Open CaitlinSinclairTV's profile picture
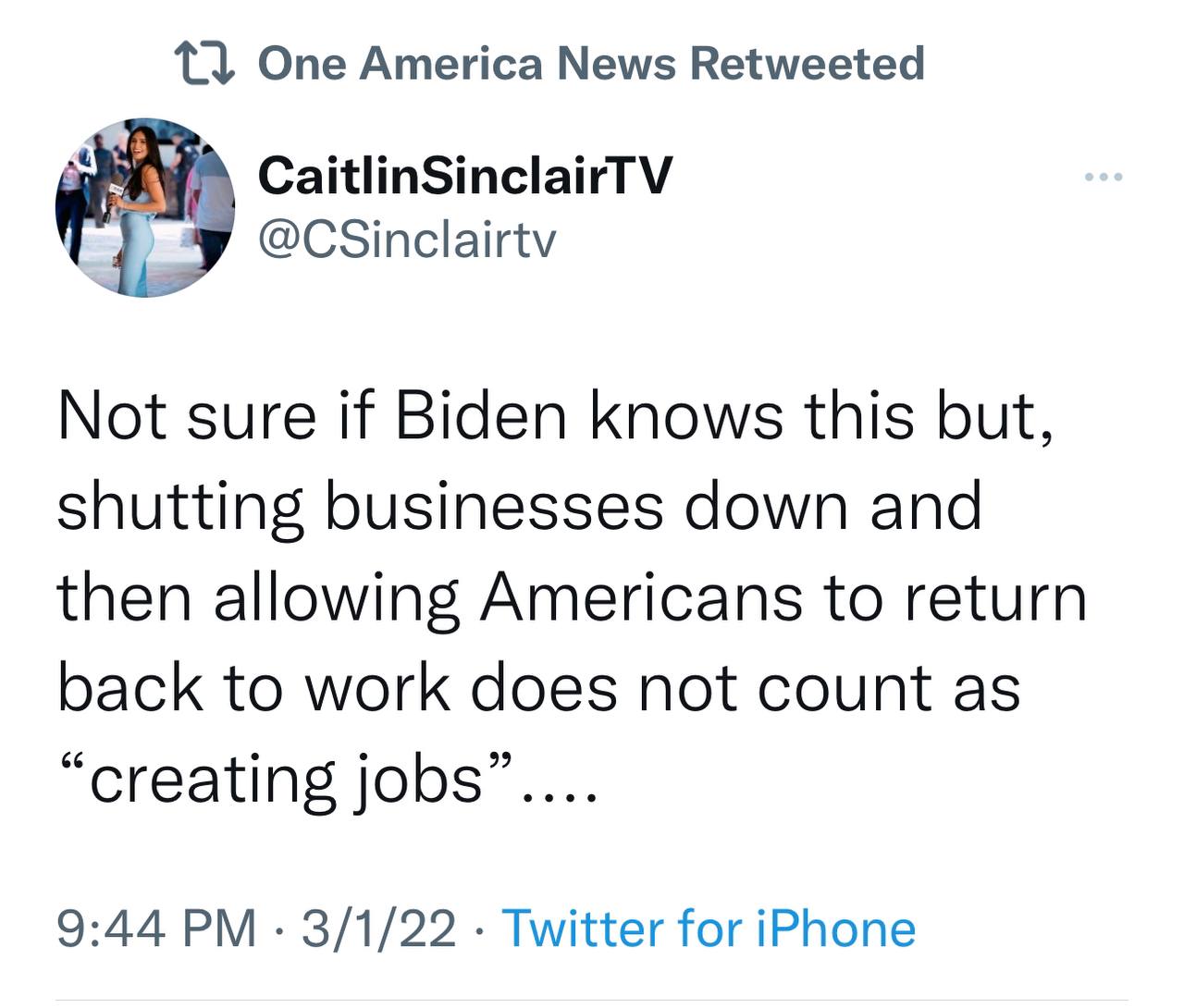The image size is (1184, 1008). click(146, 208)
